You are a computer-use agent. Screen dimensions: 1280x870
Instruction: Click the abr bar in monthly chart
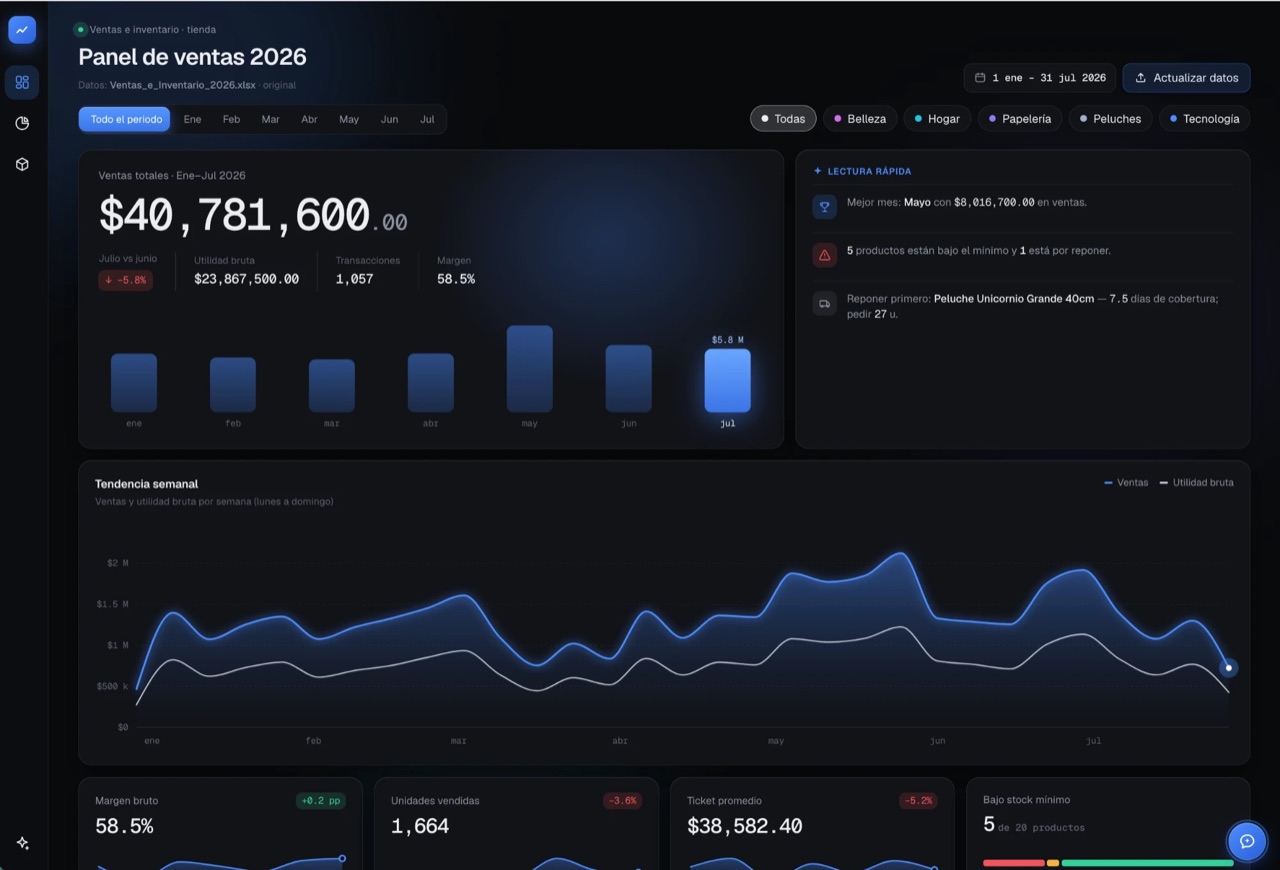tap(431, 383)
